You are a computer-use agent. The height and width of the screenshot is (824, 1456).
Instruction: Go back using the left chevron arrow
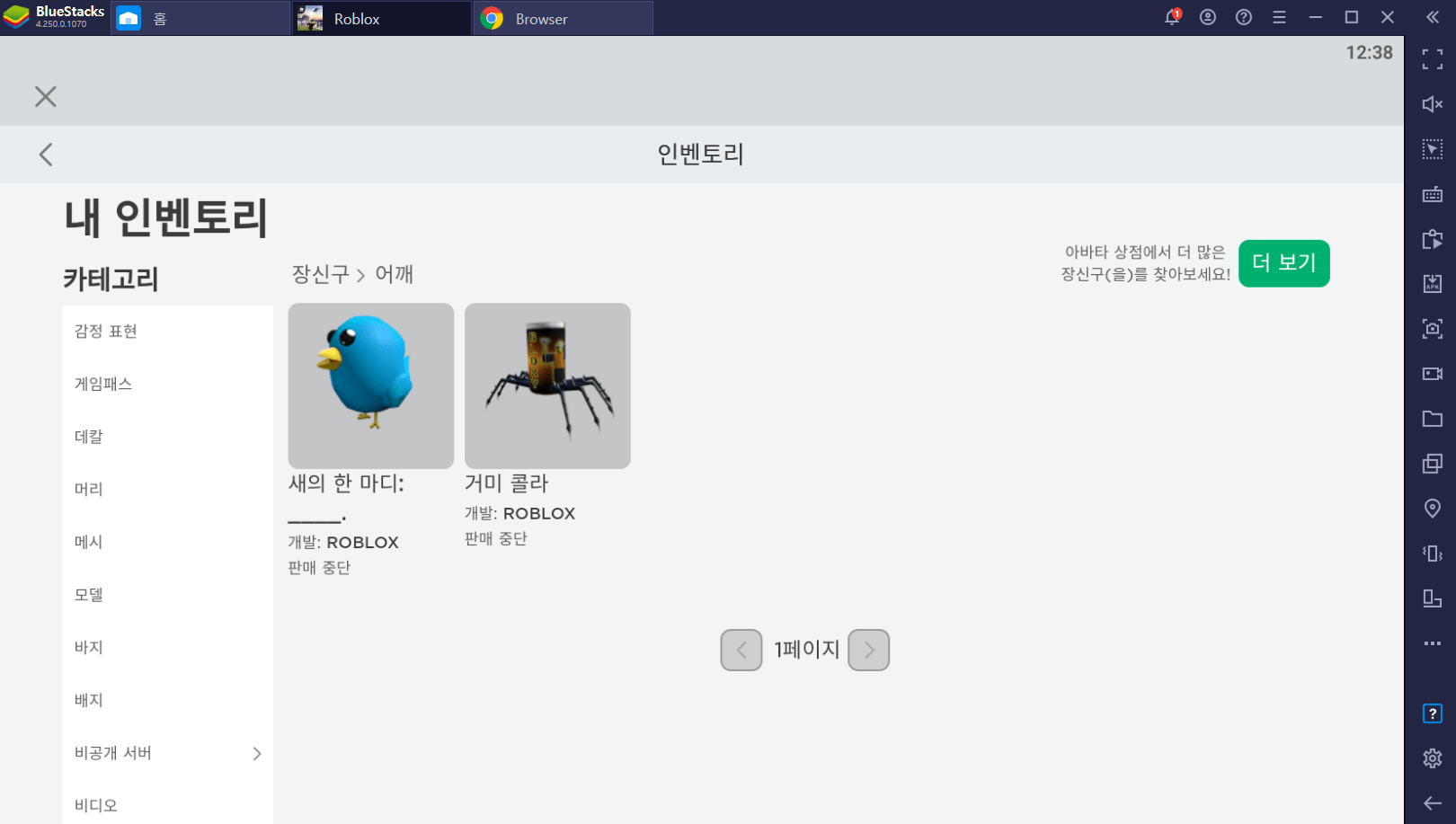point(46,155)
